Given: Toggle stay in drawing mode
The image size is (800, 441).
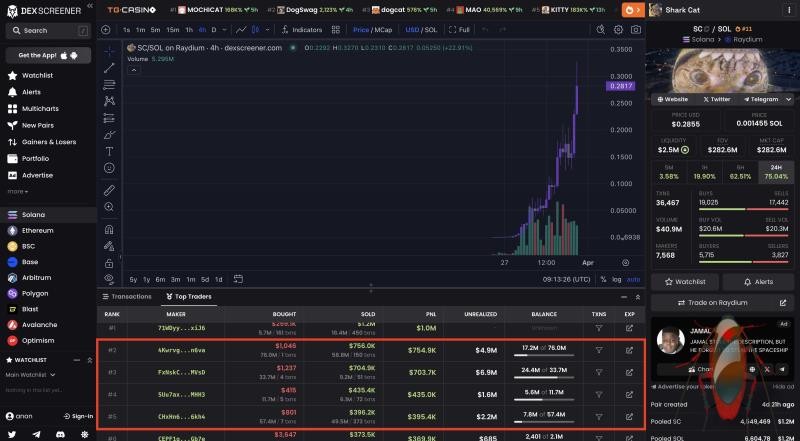Looking at the screenshot, I should tap(109, 246).
